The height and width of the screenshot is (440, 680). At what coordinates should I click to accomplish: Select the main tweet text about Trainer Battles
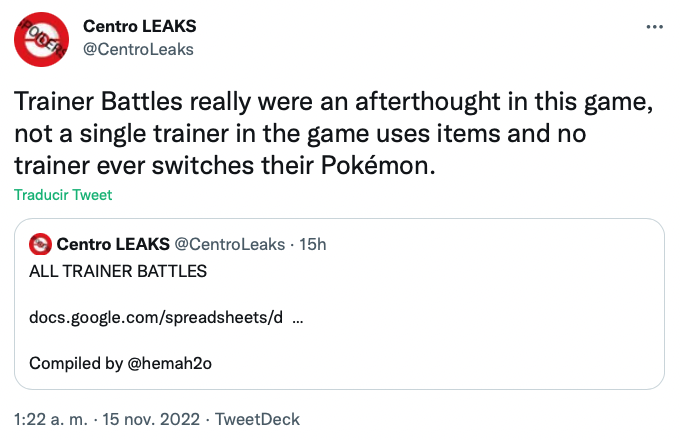333,134
